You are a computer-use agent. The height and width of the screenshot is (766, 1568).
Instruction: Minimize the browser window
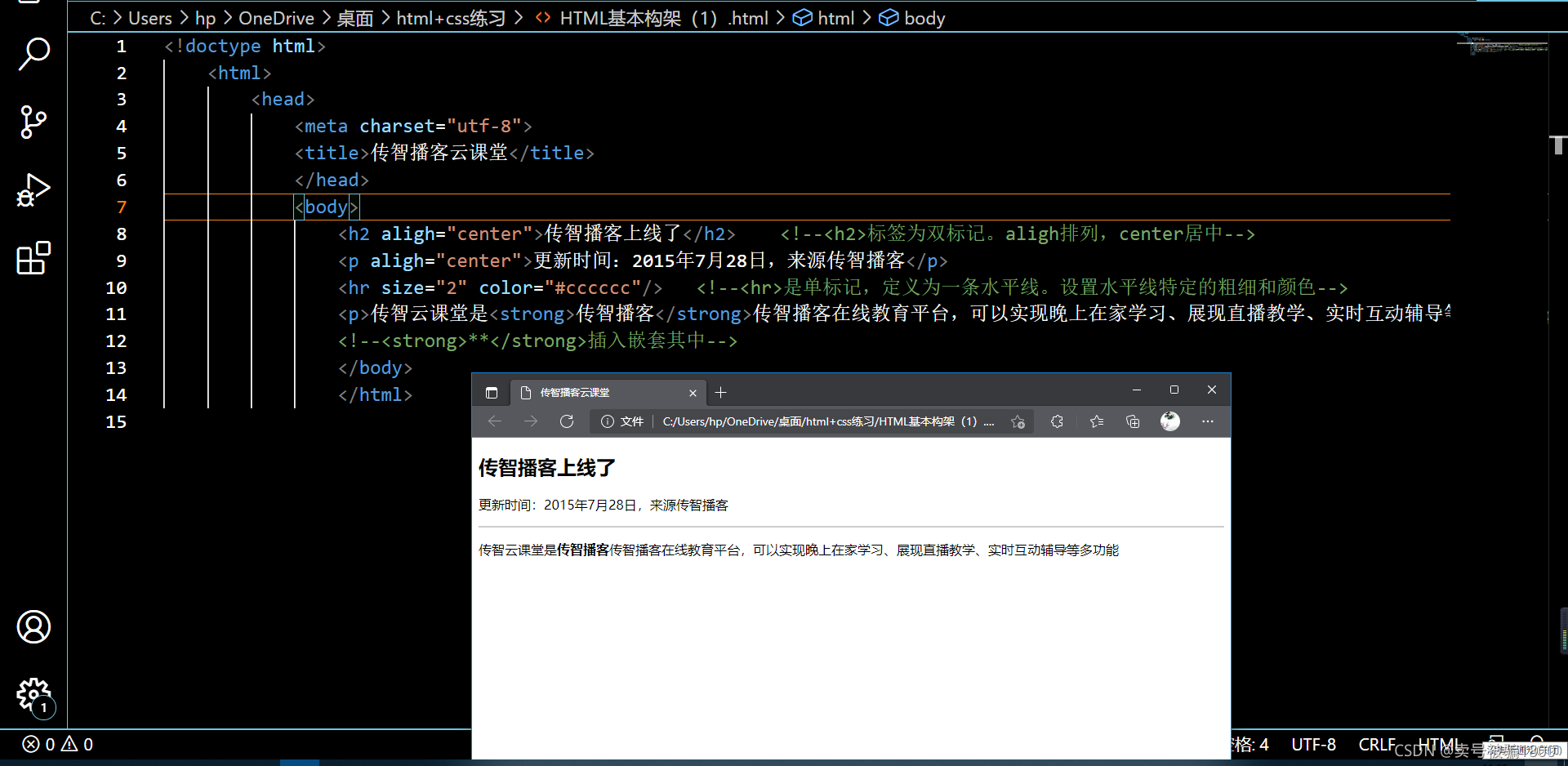point(1136,390)
